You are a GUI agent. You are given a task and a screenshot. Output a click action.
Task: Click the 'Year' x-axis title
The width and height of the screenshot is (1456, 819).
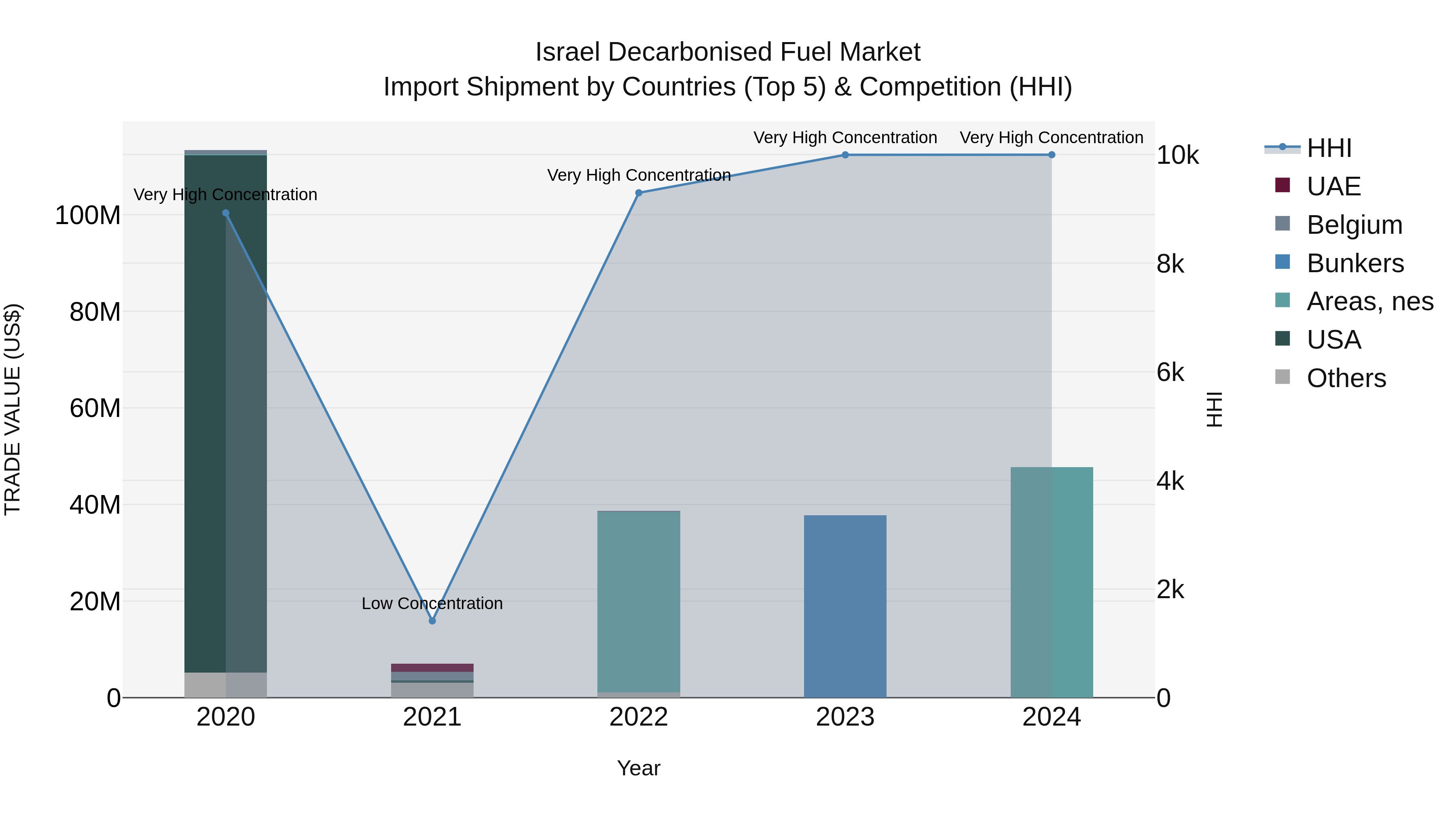tap(639, 768)
